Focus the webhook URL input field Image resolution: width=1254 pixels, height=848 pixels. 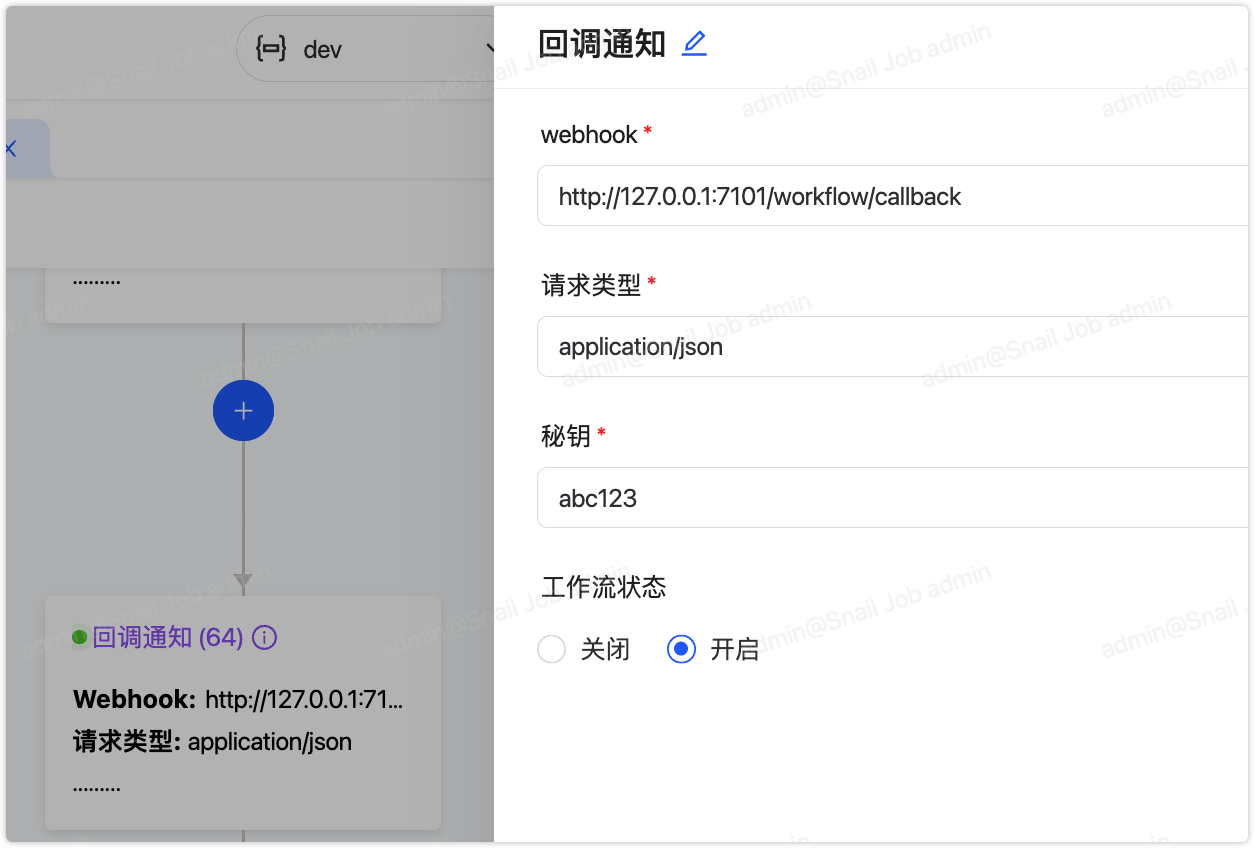[x=892, y=196]
